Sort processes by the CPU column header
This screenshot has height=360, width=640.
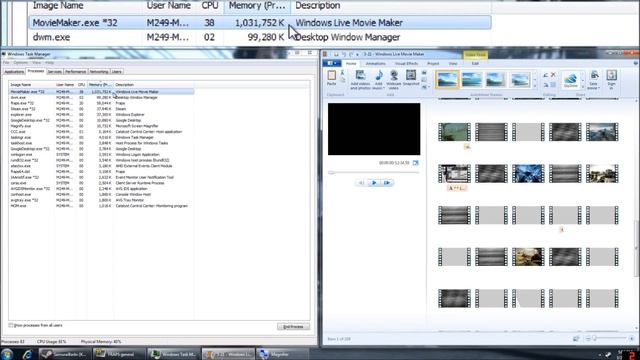click(x=81, y=85)
